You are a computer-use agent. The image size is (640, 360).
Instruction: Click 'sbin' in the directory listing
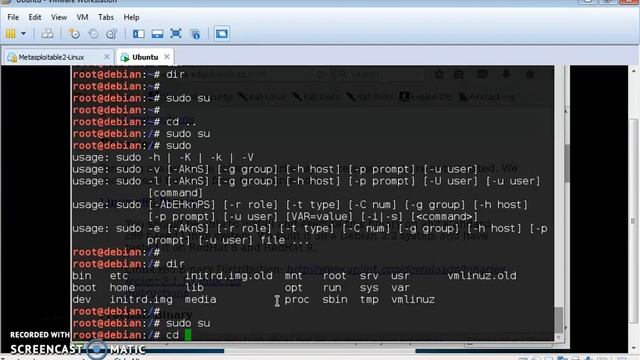point(335,300)
